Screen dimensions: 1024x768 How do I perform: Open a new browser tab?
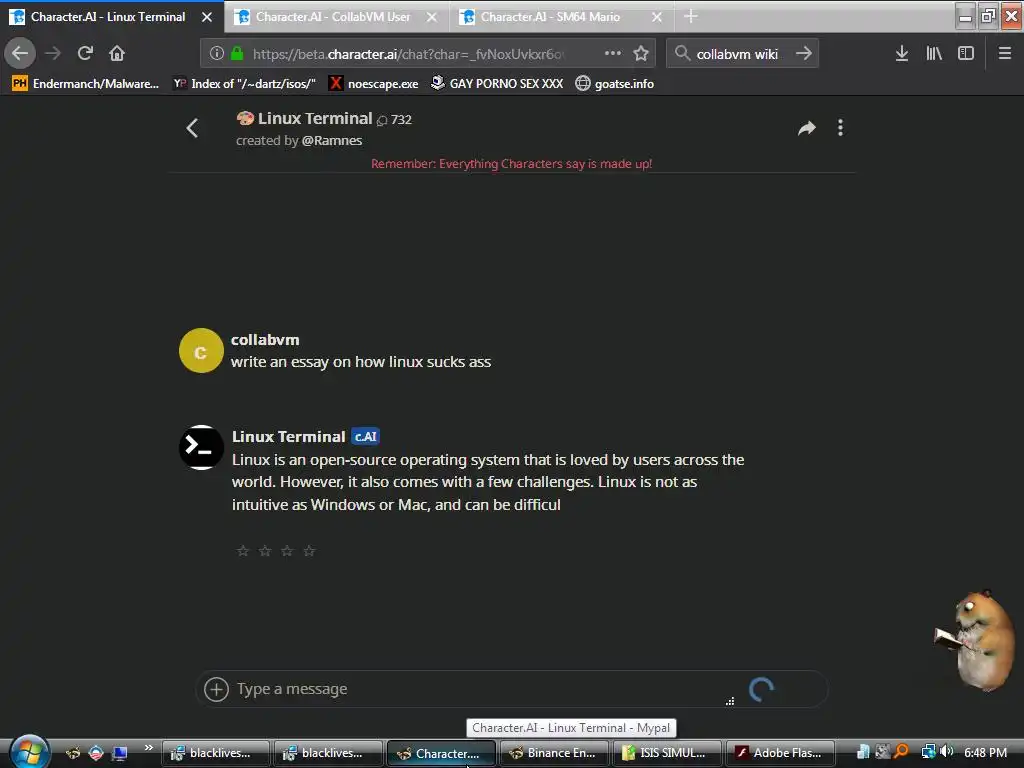point(691,16)
